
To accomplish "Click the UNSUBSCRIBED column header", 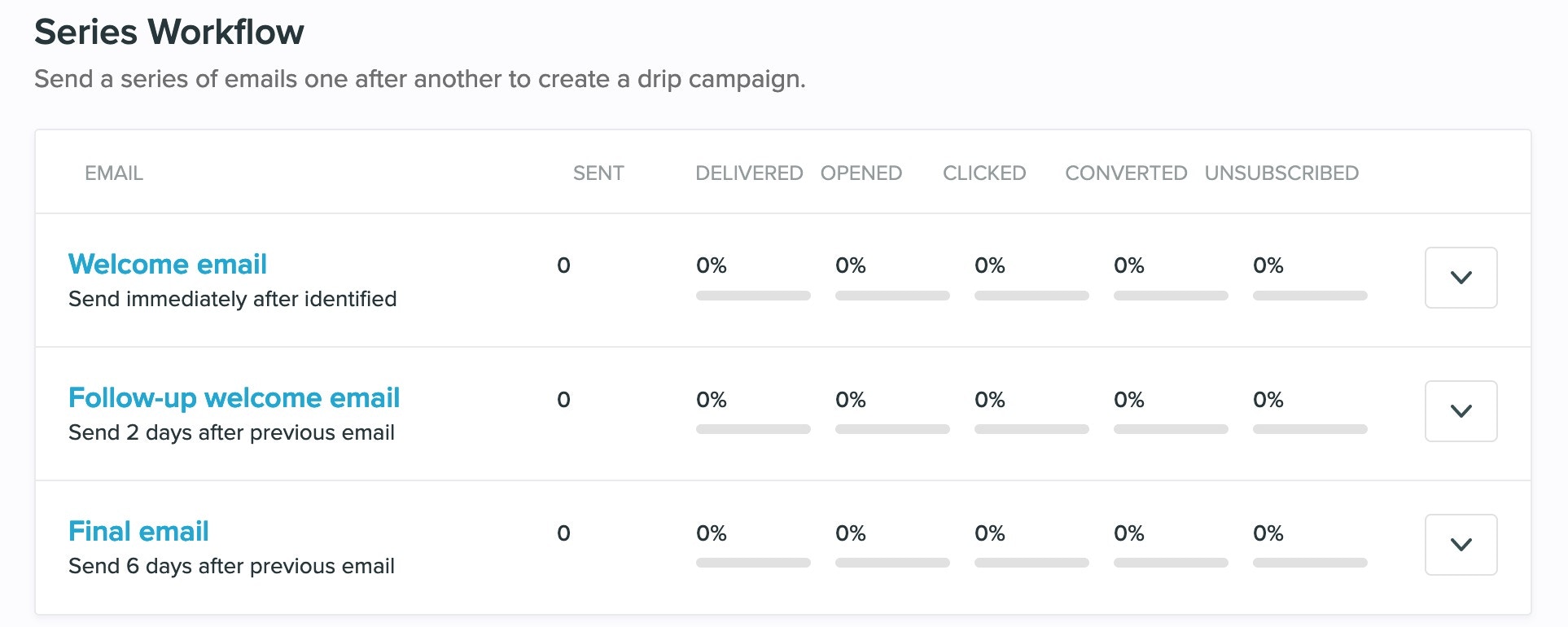I will pyautogui.click(x=1281, y=173).
